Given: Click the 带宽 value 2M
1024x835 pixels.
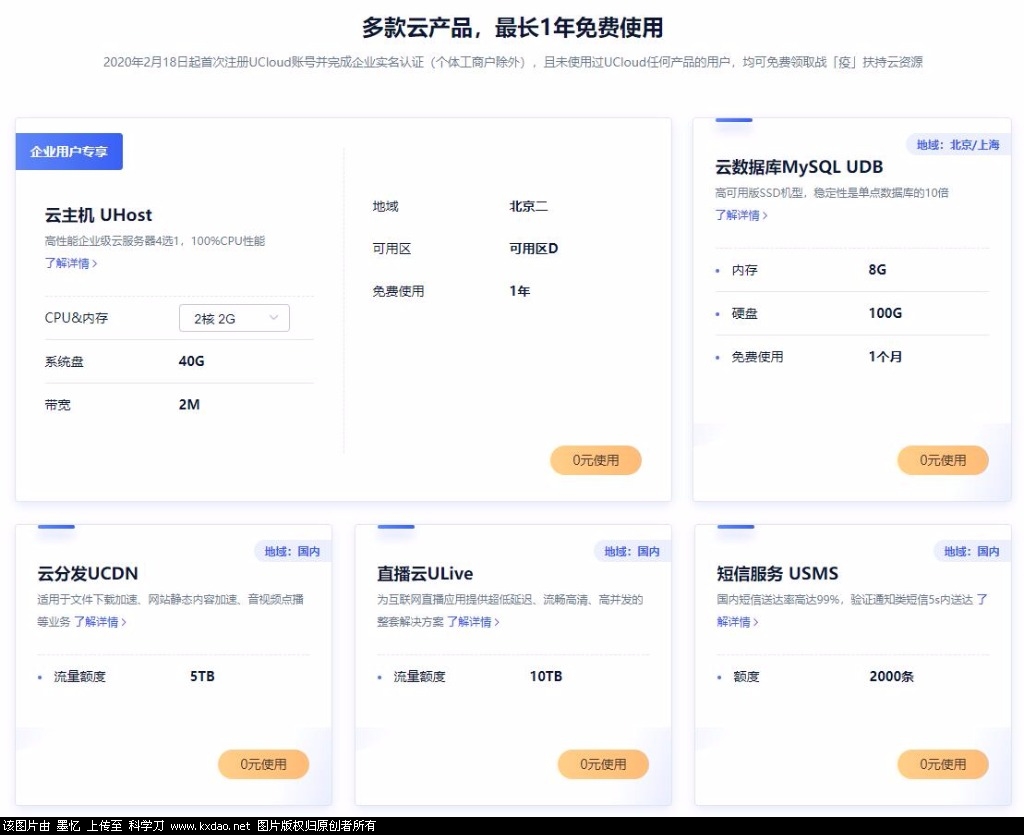Looking at the screenshot, I should 189,405.
